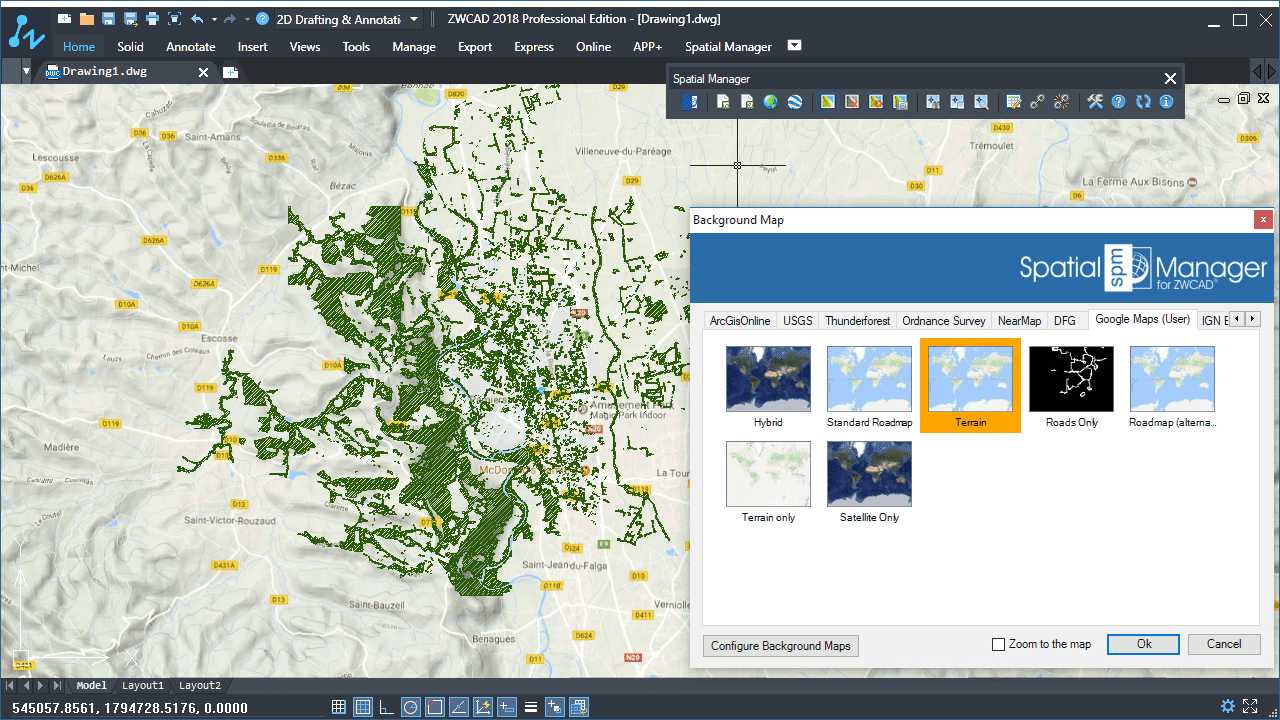Viewport: 1280px width, 720px height.
Task: Click the refresh background map icon
Action: (875, 102)
